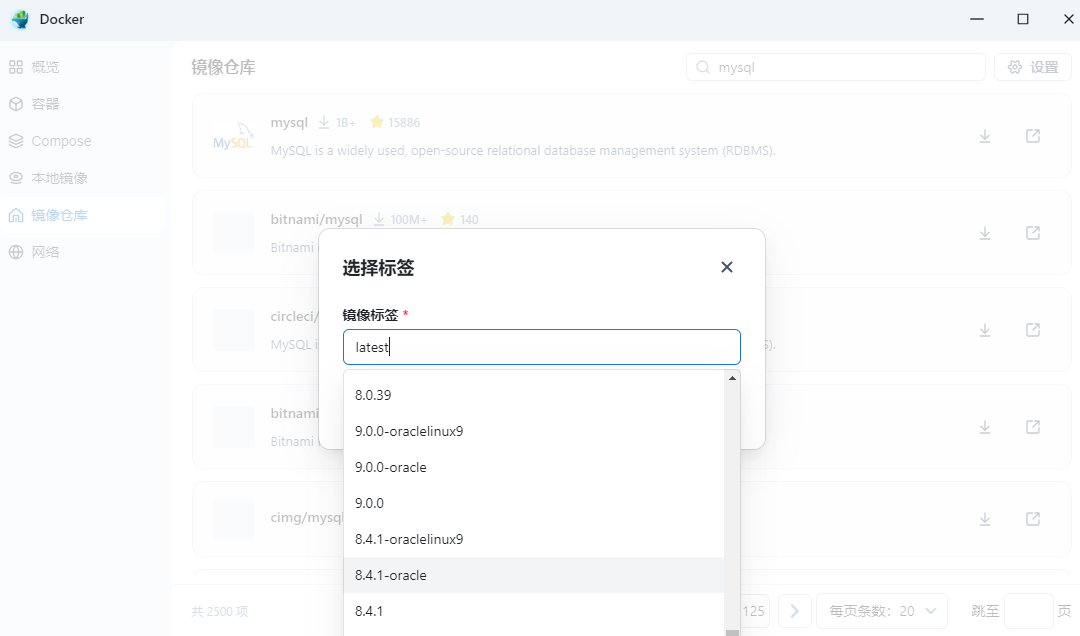Choose tag 8.4.1-oraclelinux9
Viewport: 1080px width, 636px height.
(x=534, y=540)
